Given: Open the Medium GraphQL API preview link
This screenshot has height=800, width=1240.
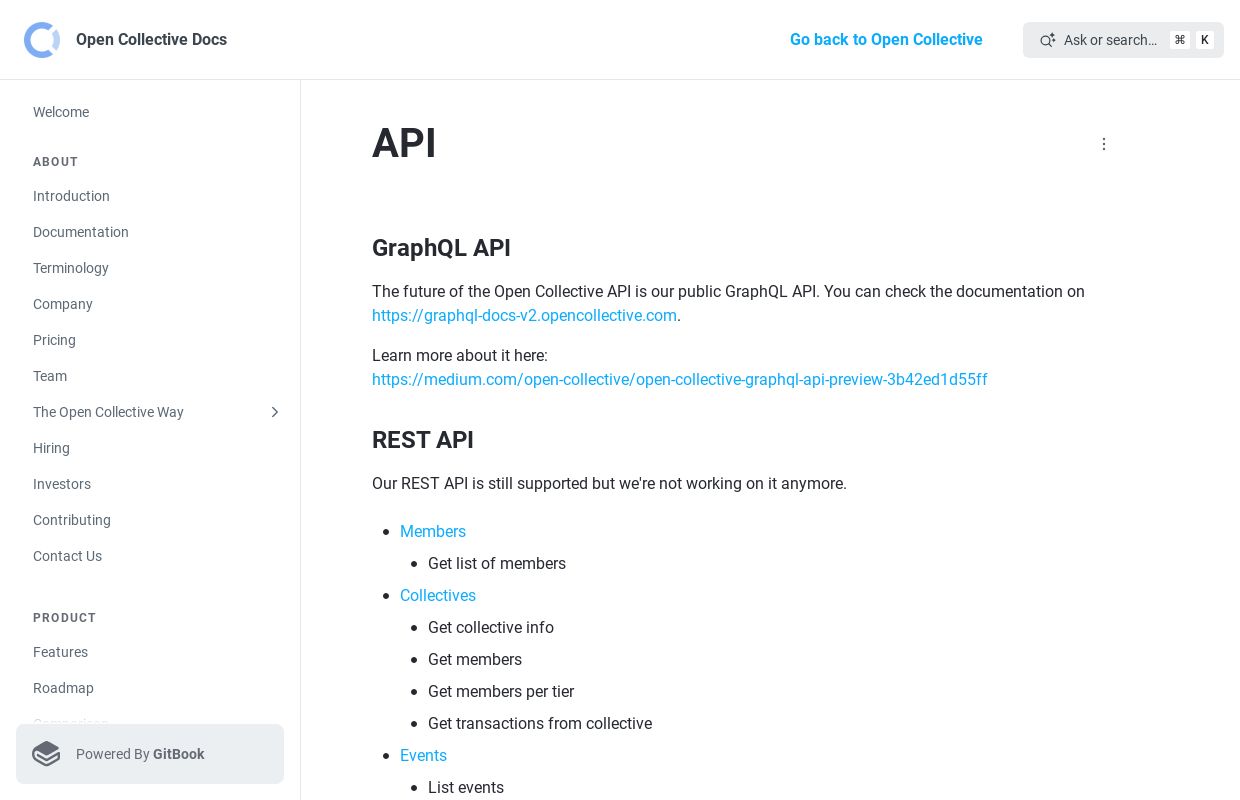Looking at the screenshot, I should pos(680,380).
